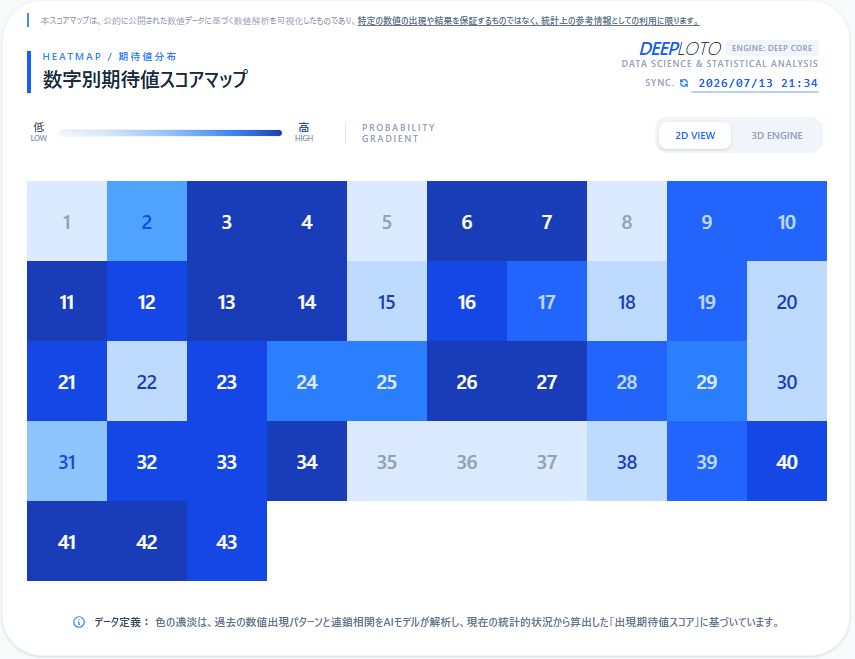Click the underlined disclaimer text at top

coord(528,21)
